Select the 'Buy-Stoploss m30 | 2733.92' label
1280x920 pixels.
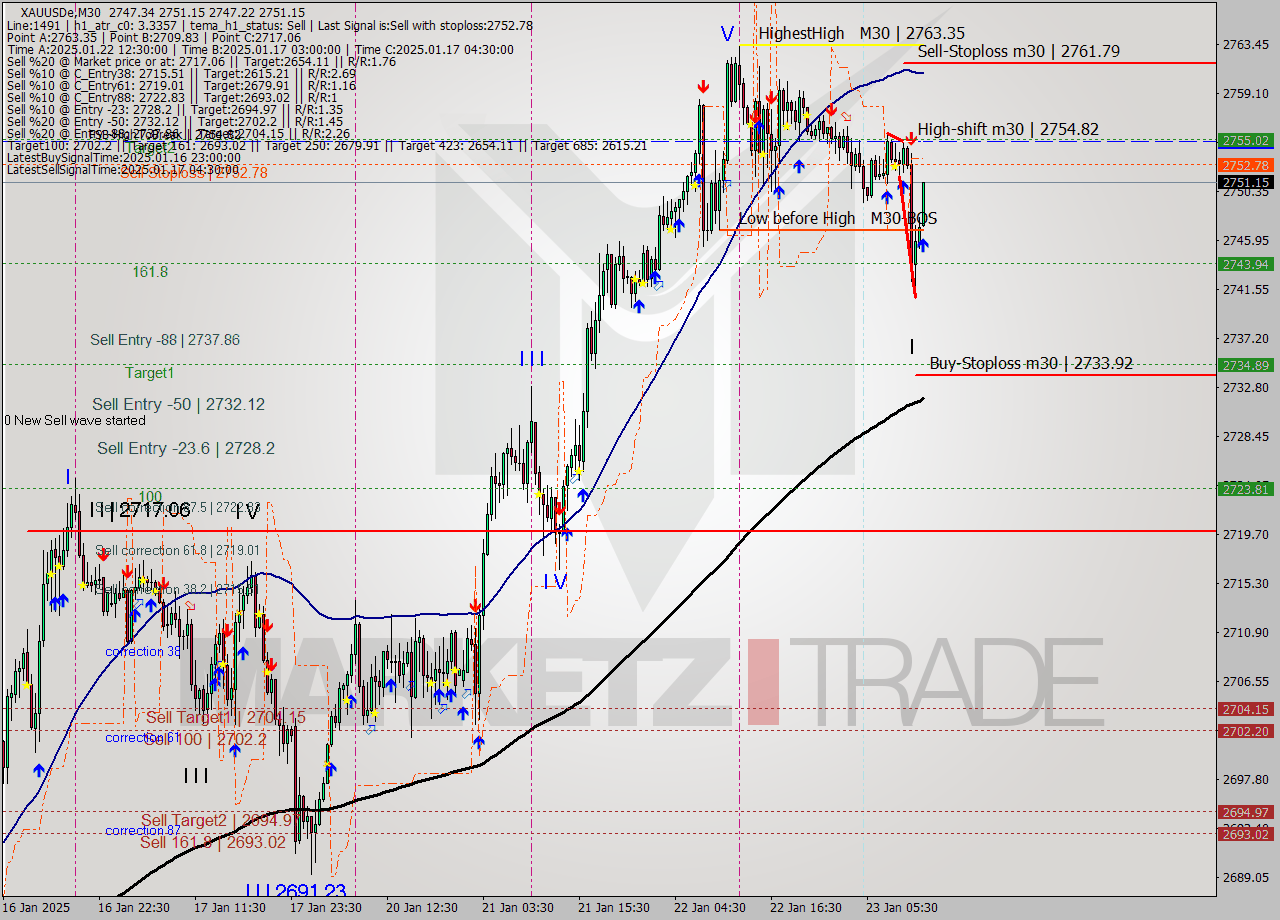(x=1031, y=363)
